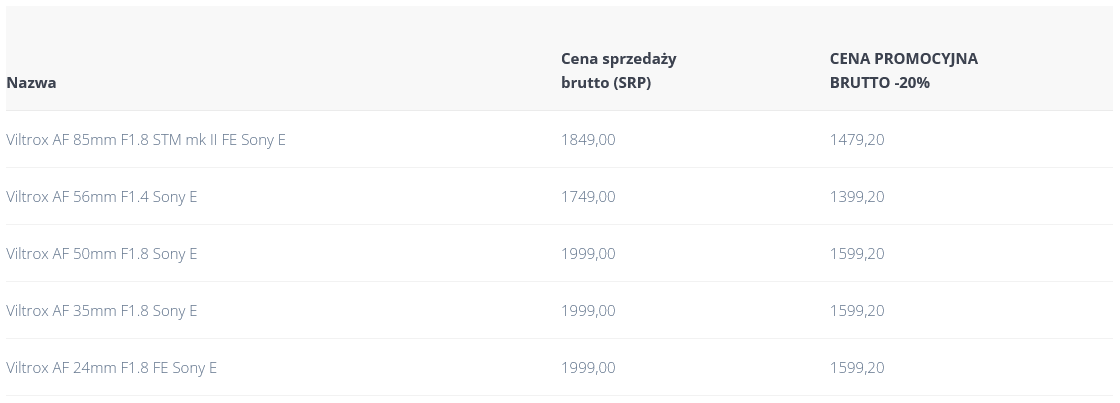Click SRP price 1999,00 for the 50mm lens

tap(588, 254)
